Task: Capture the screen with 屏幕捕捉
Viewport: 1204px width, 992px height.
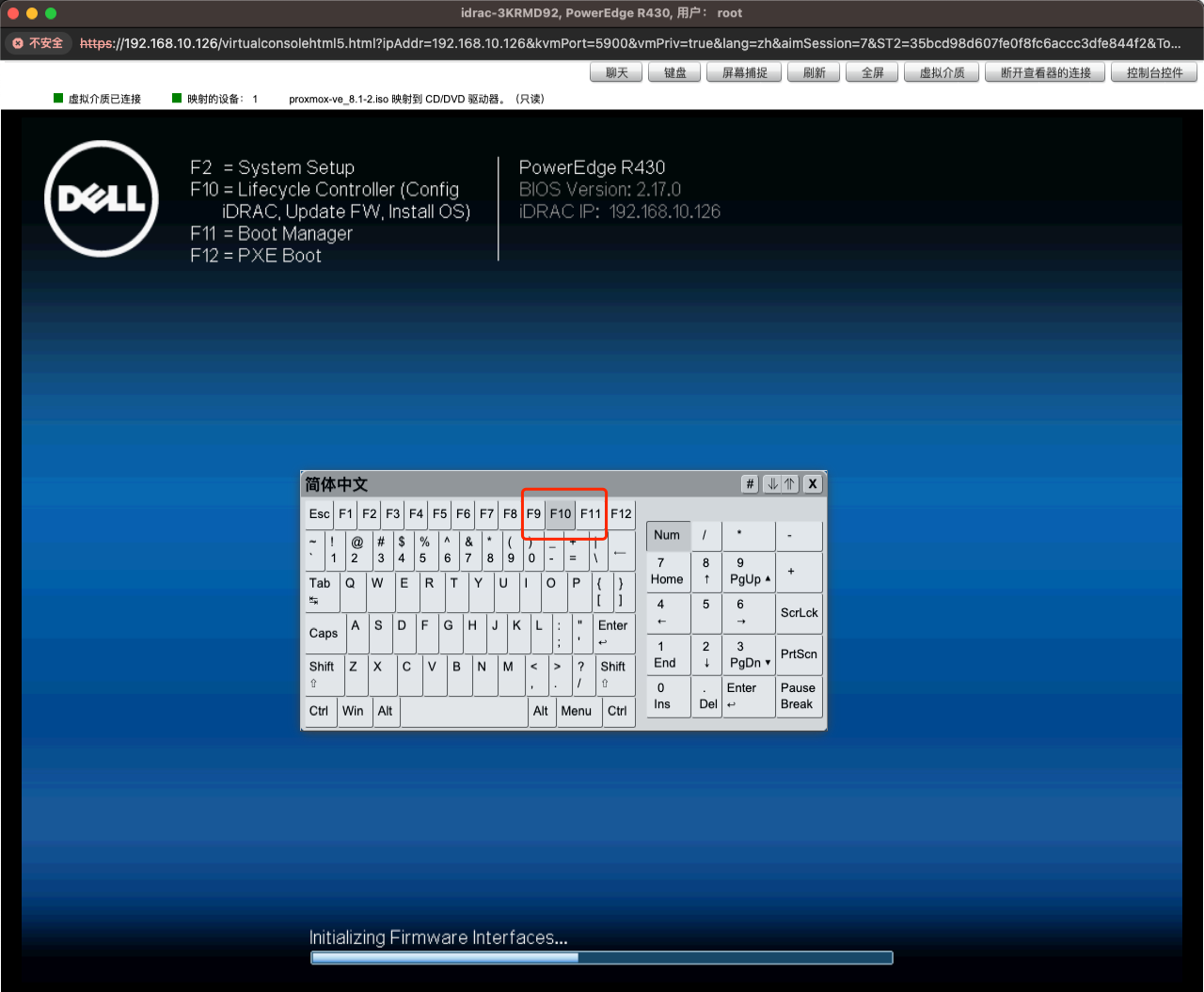Action: [744, 72]
